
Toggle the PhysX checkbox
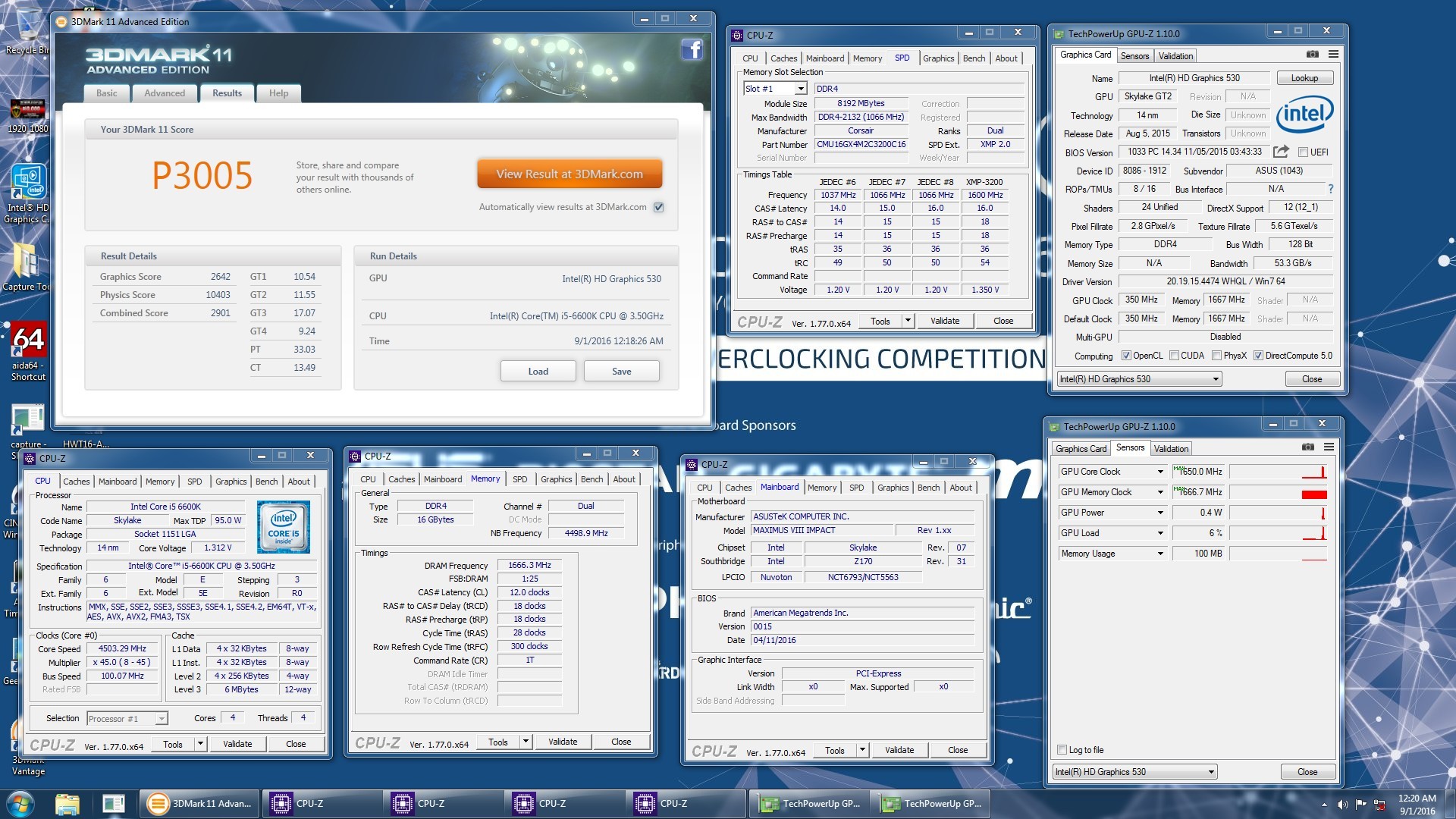point(1216,356)
